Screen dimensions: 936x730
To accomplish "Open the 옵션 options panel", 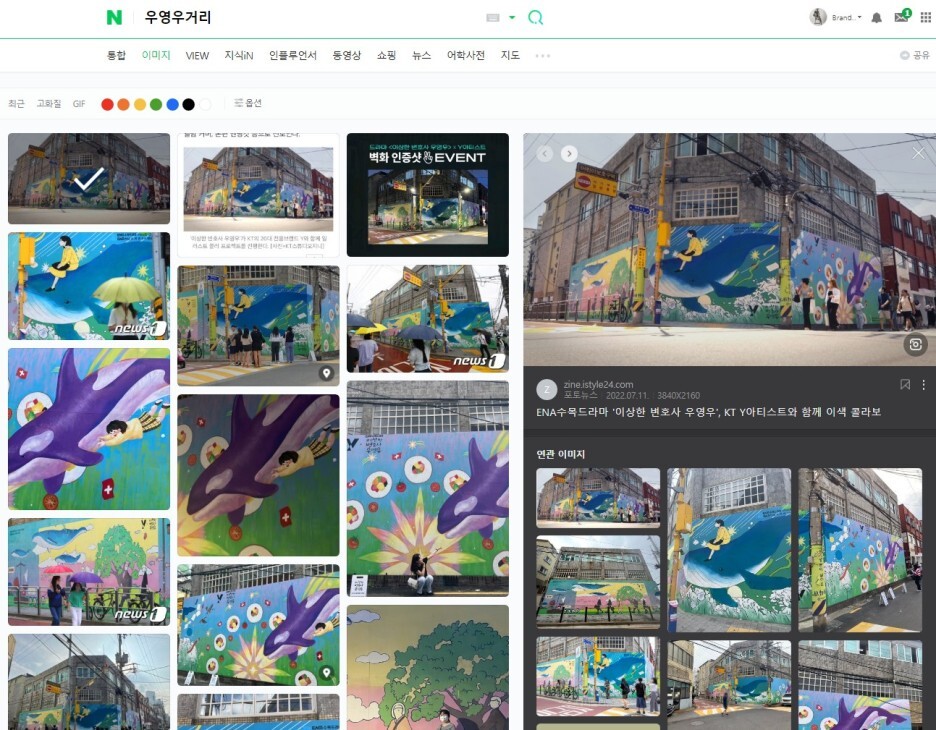I will pyautogui.click(x=248, y=103).
